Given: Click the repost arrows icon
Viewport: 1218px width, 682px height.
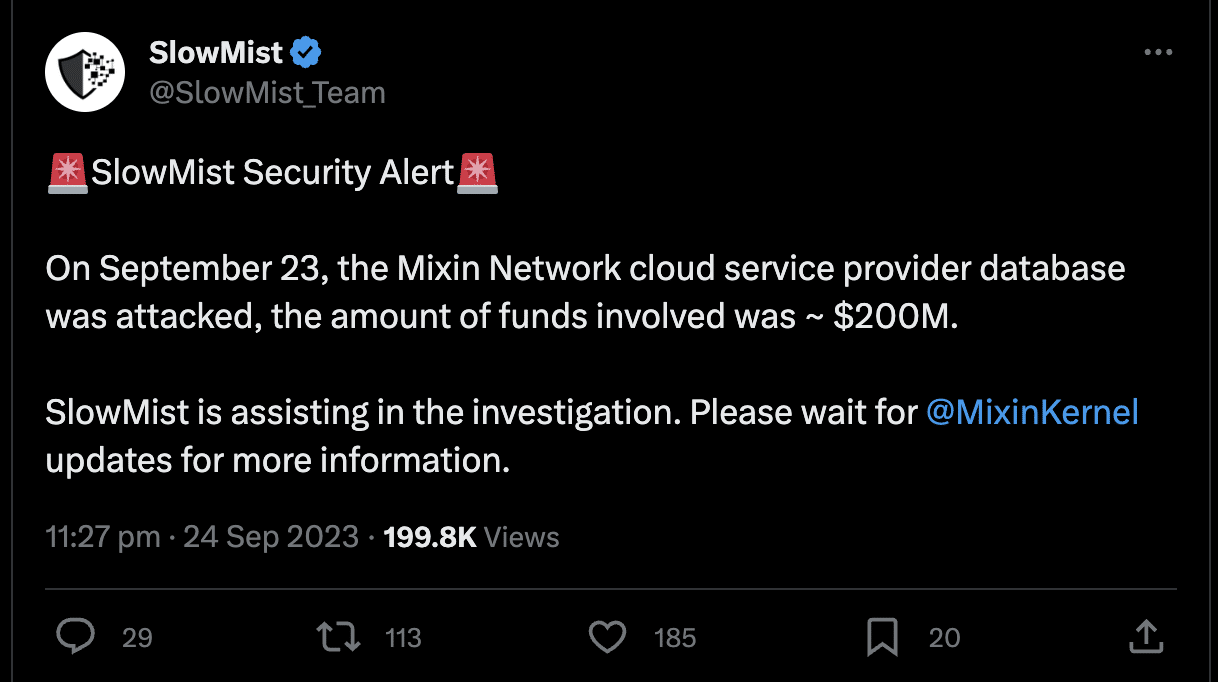Looking at the screenshot, I should (x=339, y=637).
